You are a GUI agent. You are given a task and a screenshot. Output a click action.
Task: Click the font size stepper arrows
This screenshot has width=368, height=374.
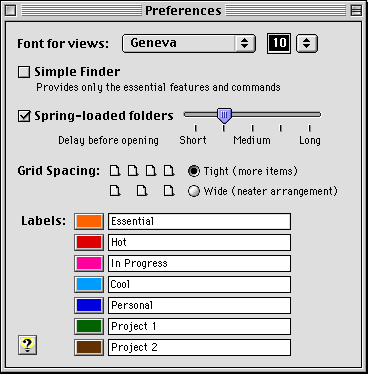point(307,43)
